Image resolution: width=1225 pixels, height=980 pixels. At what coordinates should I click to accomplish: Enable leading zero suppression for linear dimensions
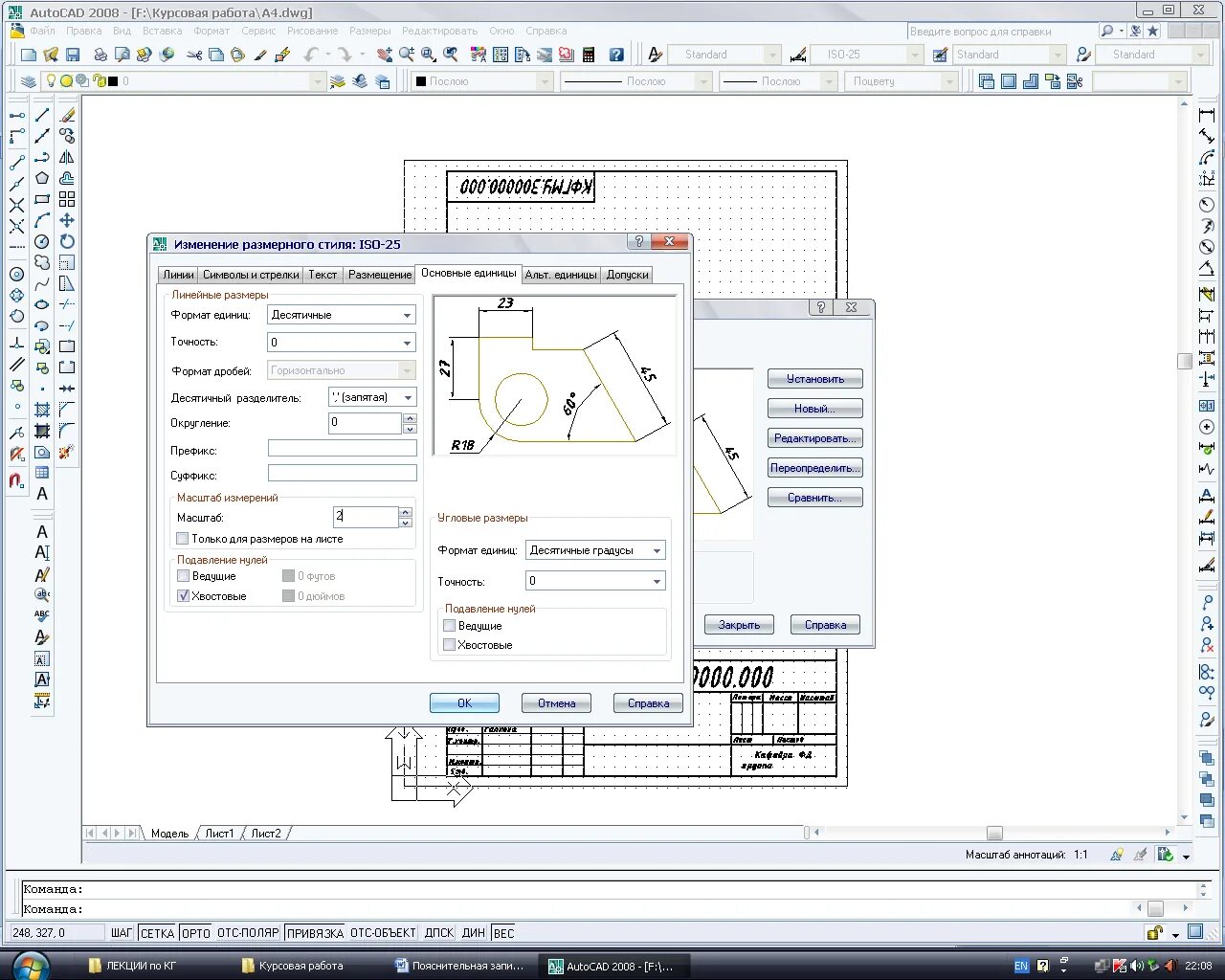coord(183,576)
